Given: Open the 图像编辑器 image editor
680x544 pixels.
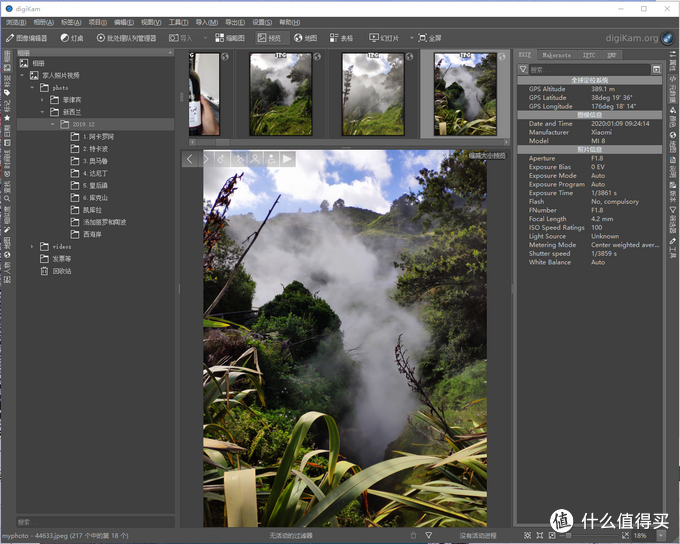Looking at the screenshot, I should [26, 38].
